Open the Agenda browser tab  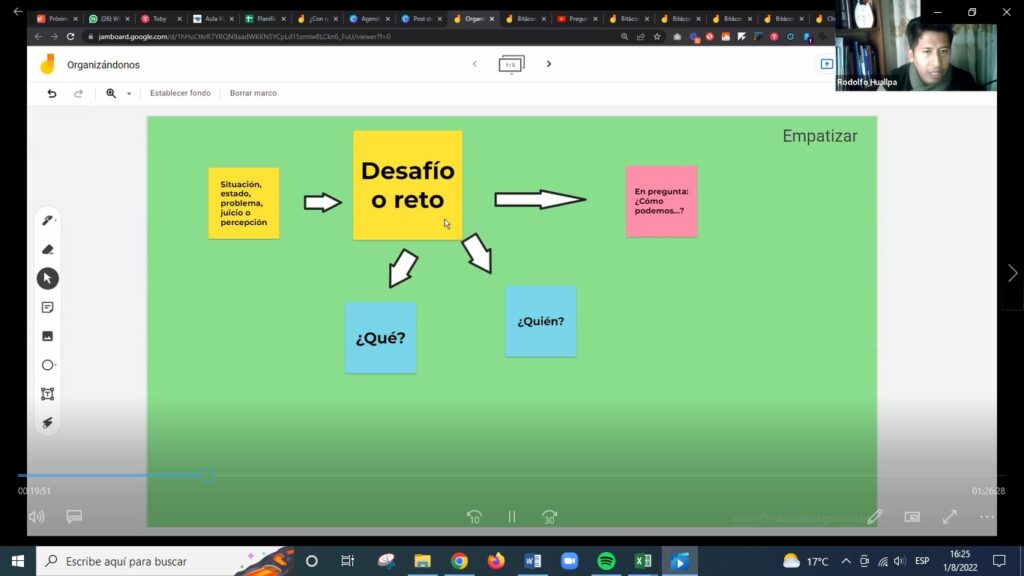tap(365, 18)
